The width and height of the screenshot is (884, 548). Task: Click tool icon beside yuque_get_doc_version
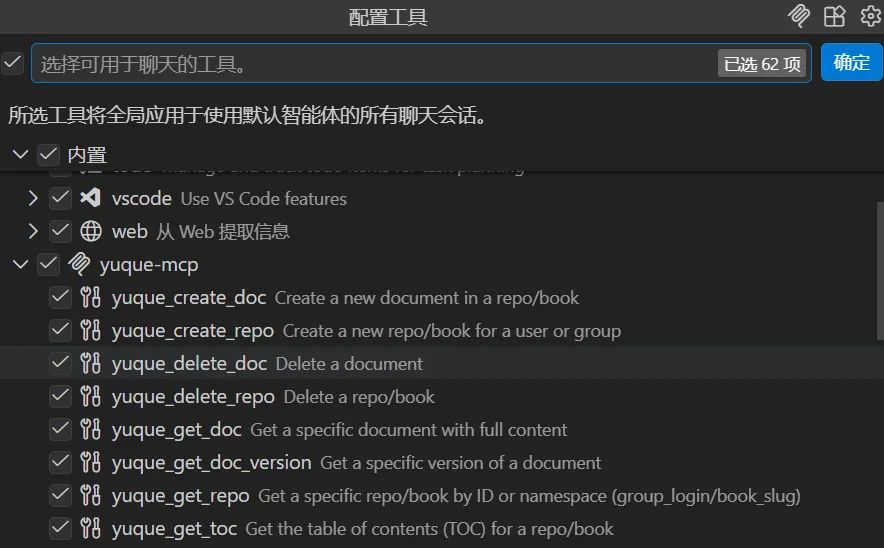90,462
